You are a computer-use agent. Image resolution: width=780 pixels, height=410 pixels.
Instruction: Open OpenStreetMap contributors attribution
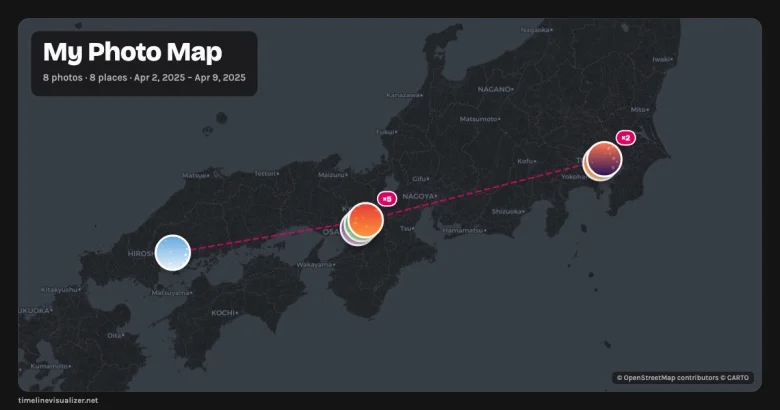682,378
